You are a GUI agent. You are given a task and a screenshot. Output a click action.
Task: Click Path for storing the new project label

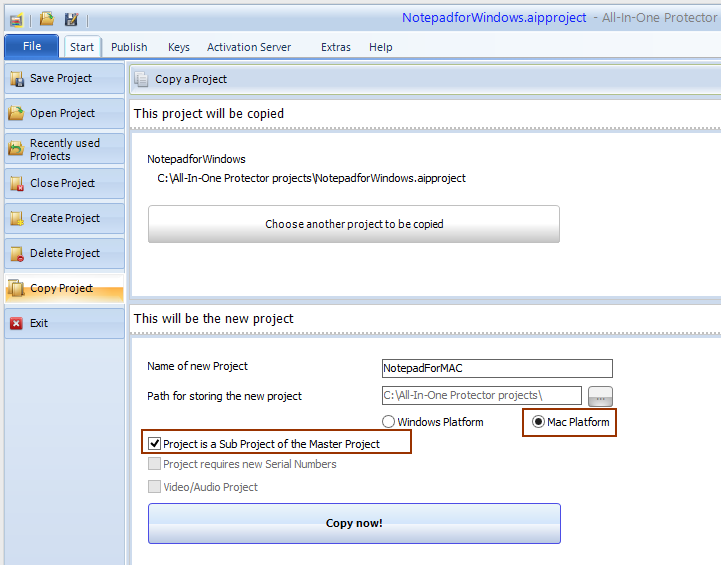[x=224, y=396]
